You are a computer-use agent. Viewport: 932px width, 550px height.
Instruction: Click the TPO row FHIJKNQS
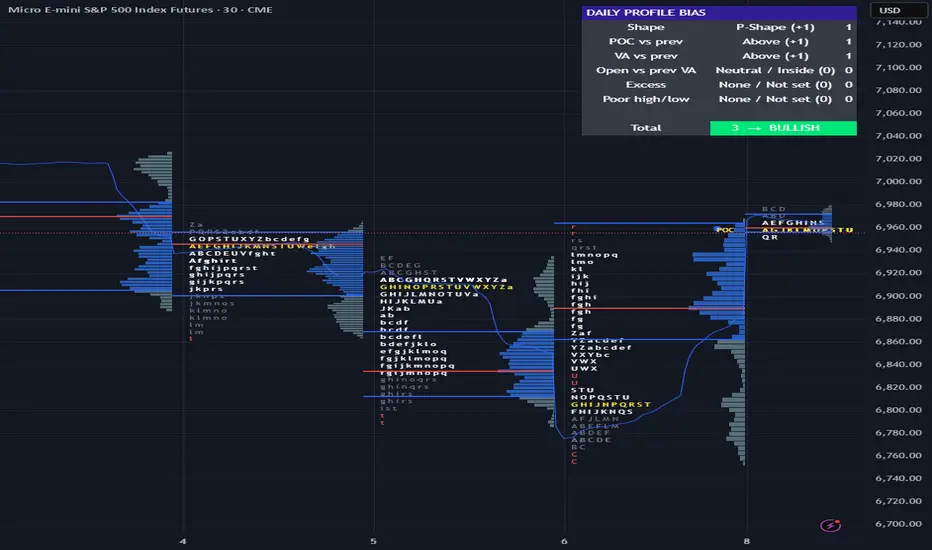point(602,411)
